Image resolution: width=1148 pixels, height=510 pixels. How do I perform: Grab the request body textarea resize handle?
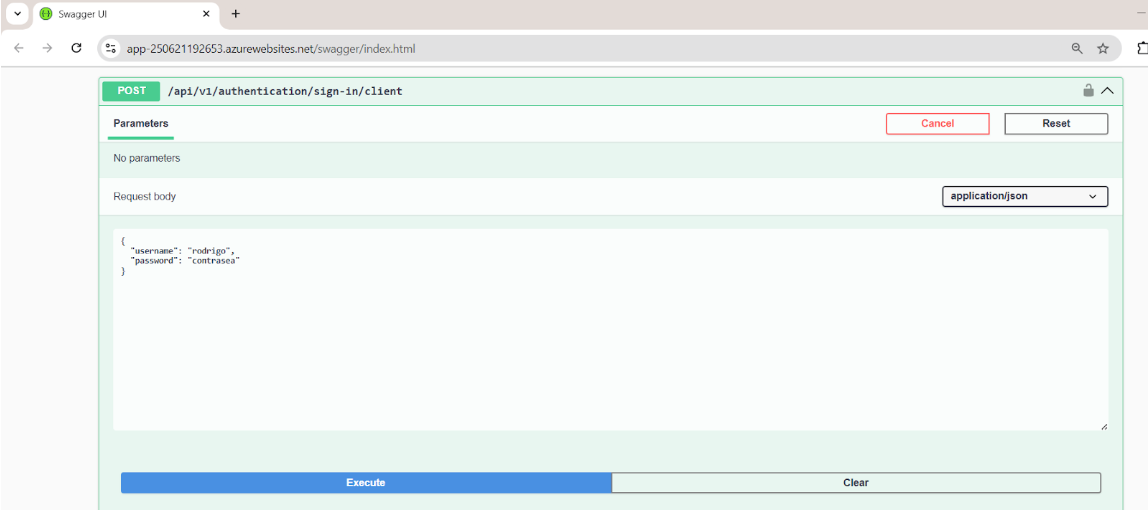coord(1103,426)
